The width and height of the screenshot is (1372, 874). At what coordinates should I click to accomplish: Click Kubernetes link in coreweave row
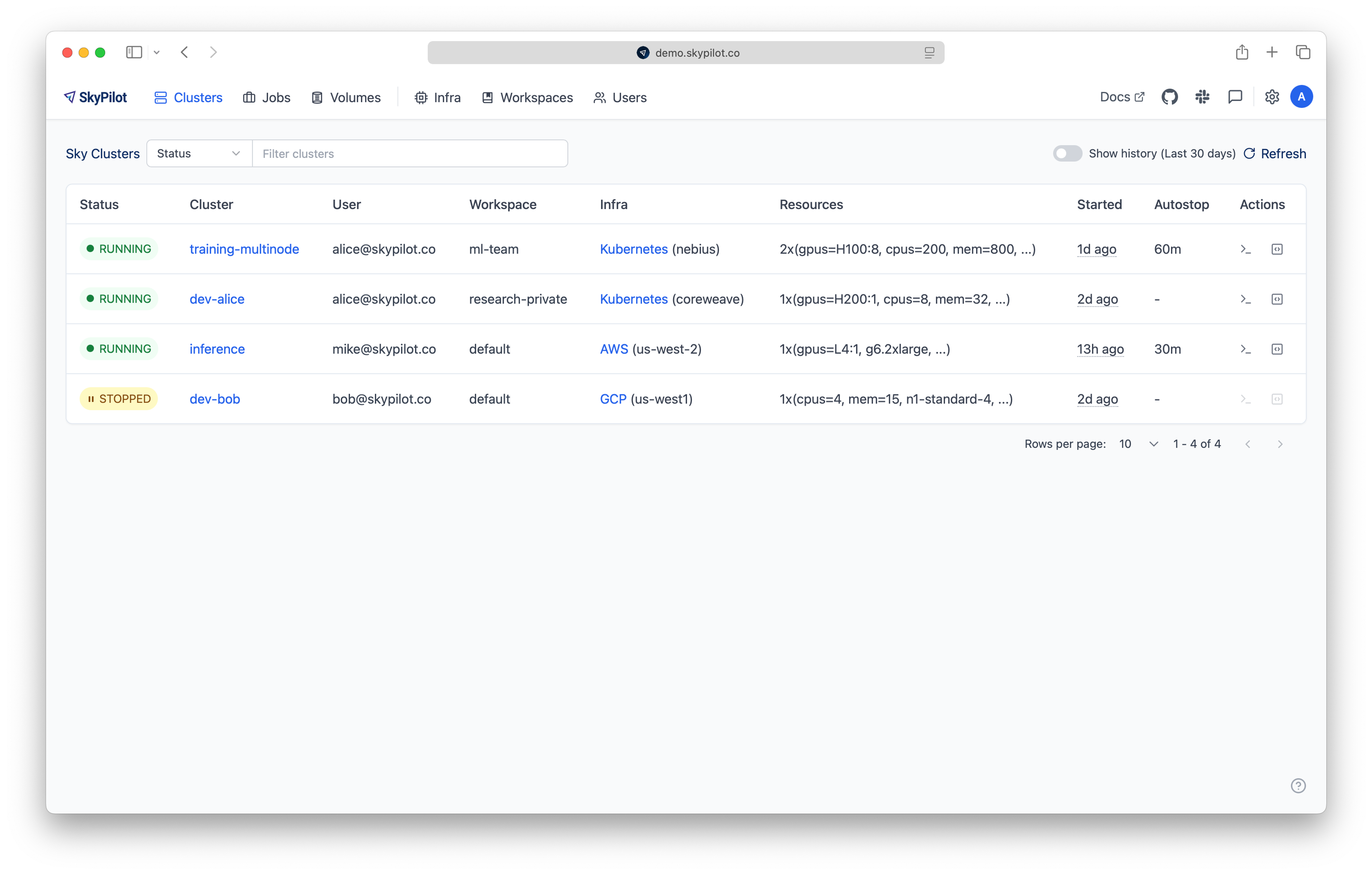[x=633, y=299]
